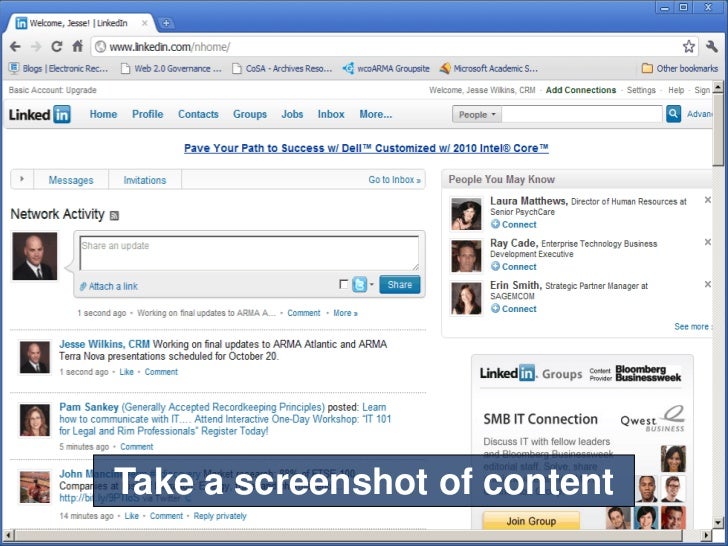Dismiss Laura Matthews suggestion
The height and width of the screenshot is (546, 728).
707,200
